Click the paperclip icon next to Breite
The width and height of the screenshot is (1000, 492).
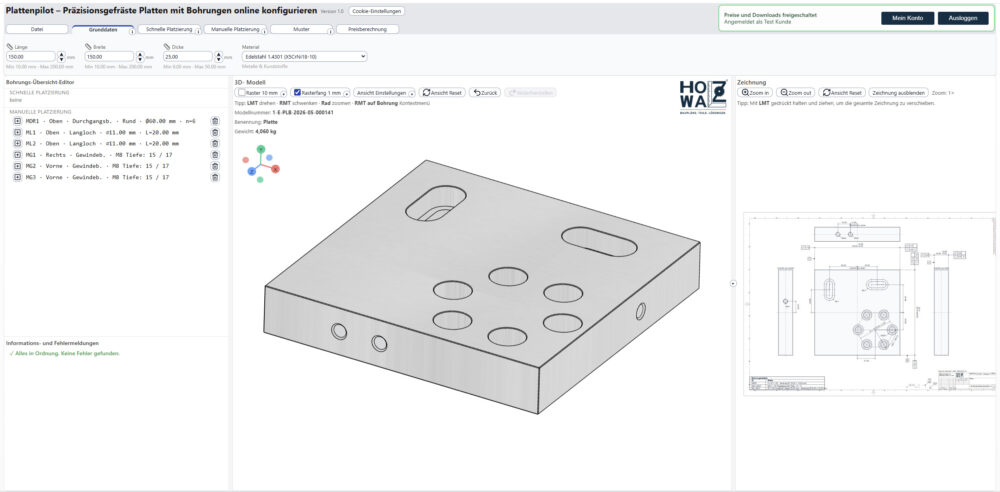[88, 47]
